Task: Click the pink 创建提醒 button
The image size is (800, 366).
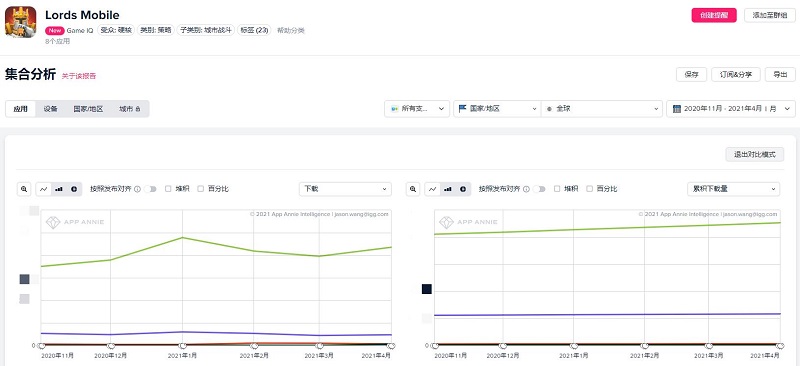Action: tap(714, 15)
